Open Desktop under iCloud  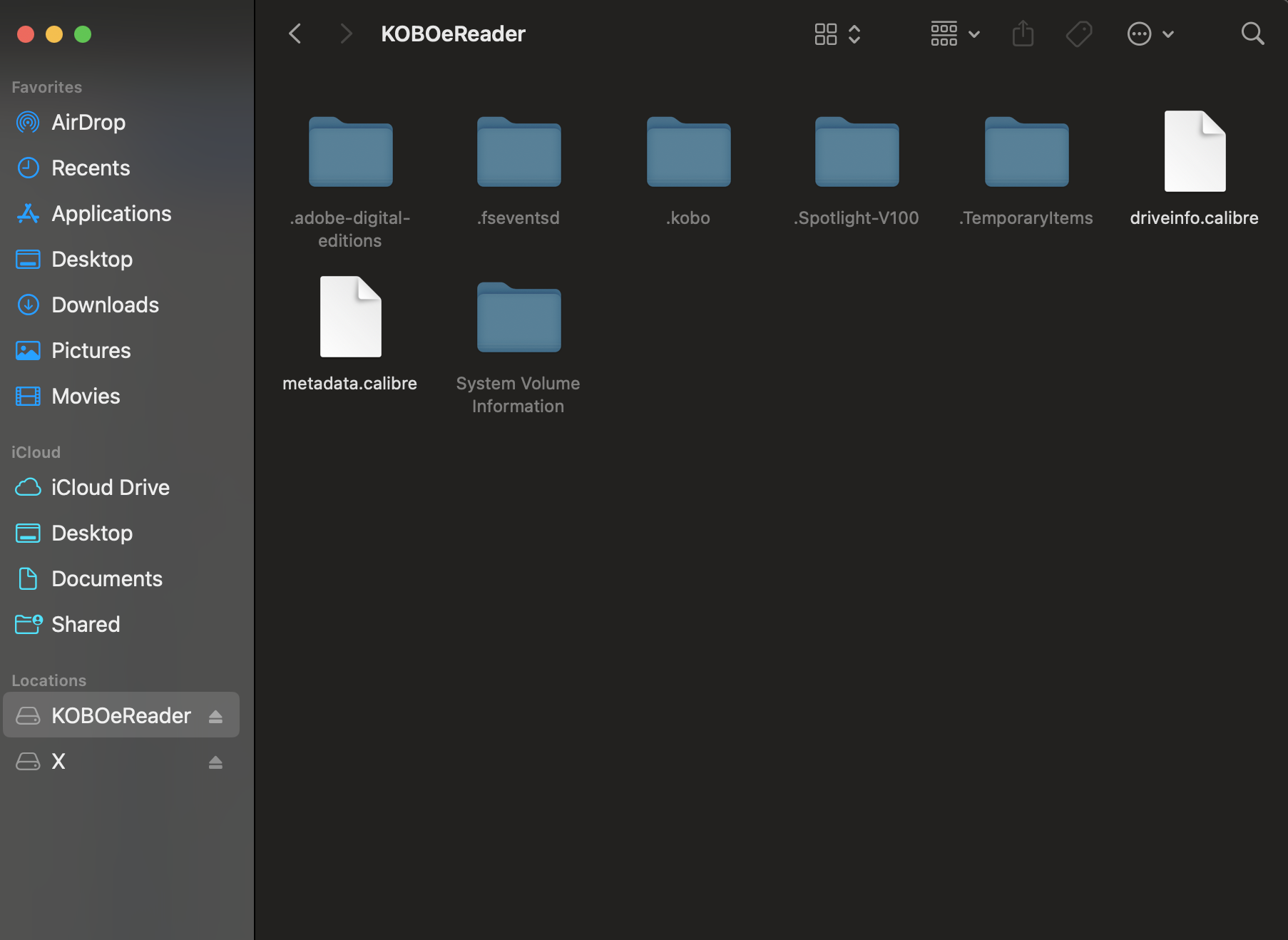tap(121, 533)
